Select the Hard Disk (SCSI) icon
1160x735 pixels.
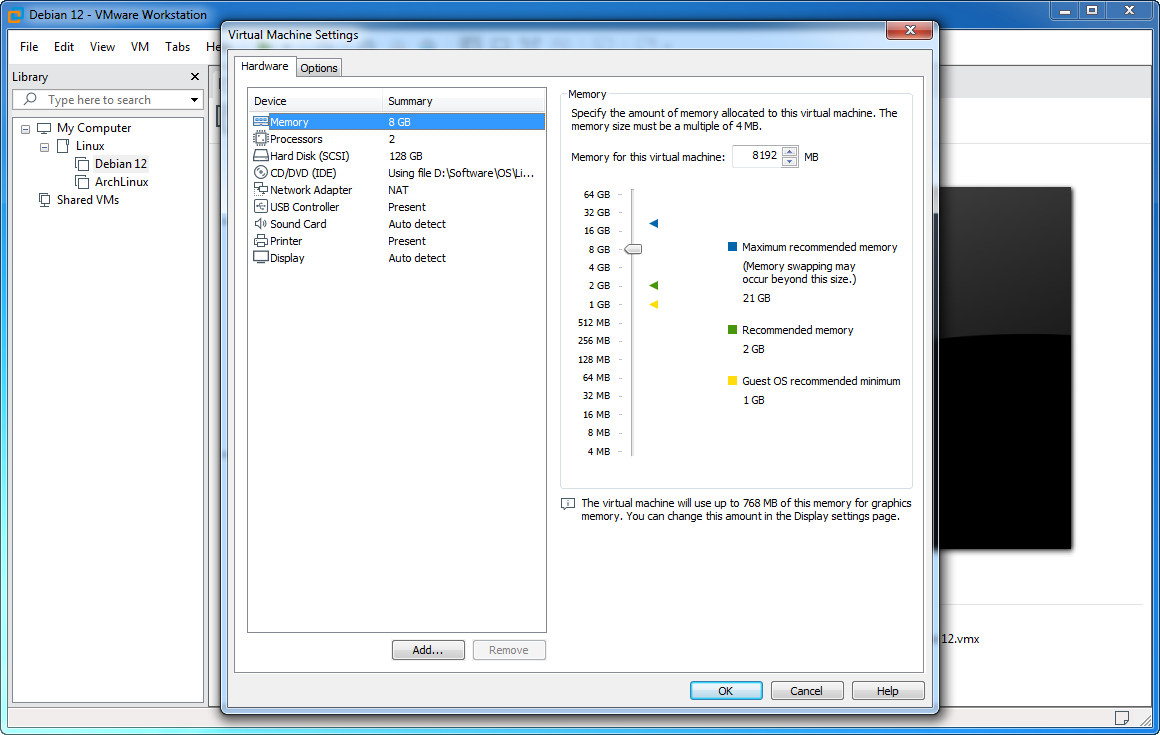(x=260, y=155)
